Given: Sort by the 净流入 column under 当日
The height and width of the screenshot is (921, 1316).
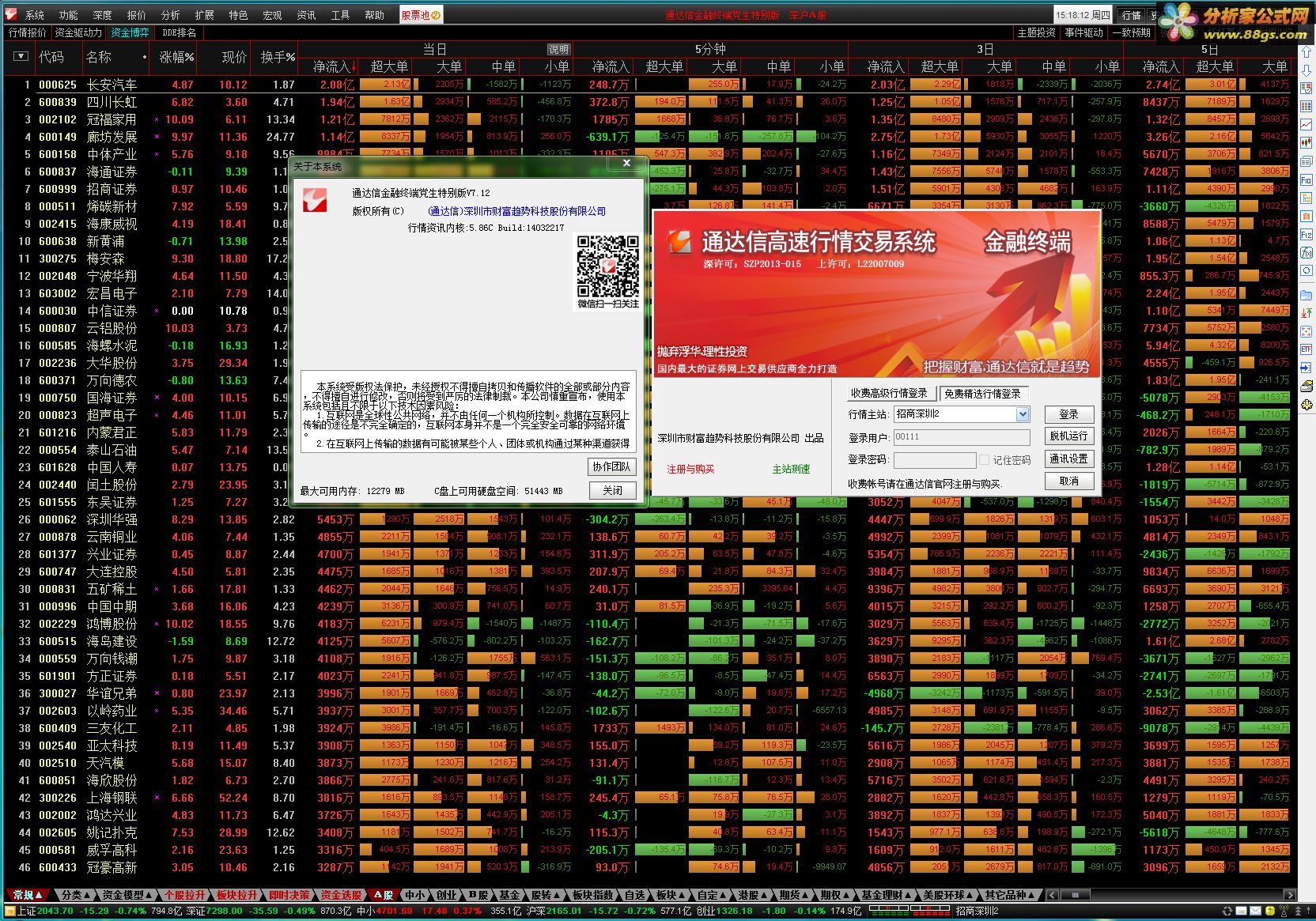Looking at the screenshot, I should point(334,67).
